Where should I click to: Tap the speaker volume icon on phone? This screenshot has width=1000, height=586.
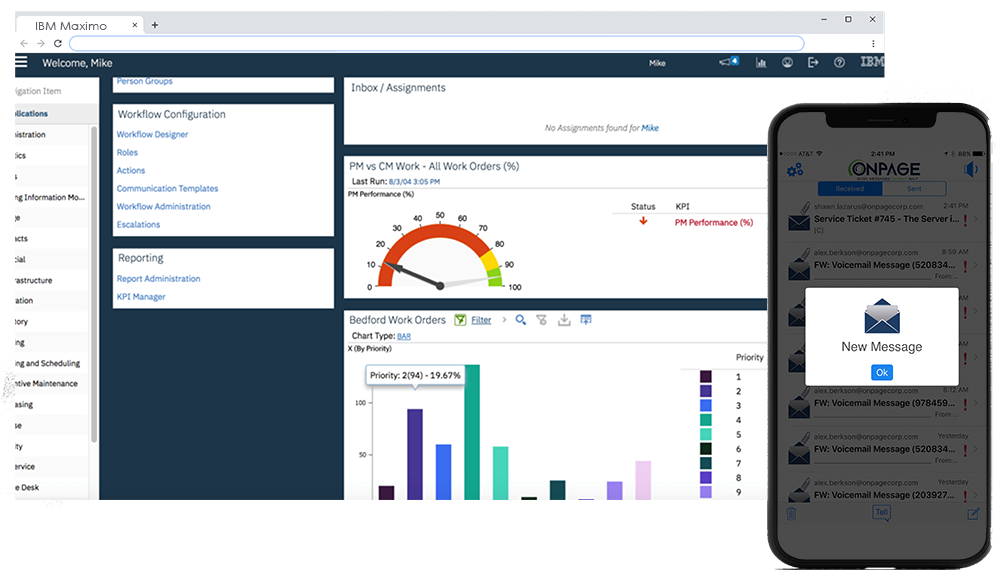pyautogui.click(x=971, y=169)
